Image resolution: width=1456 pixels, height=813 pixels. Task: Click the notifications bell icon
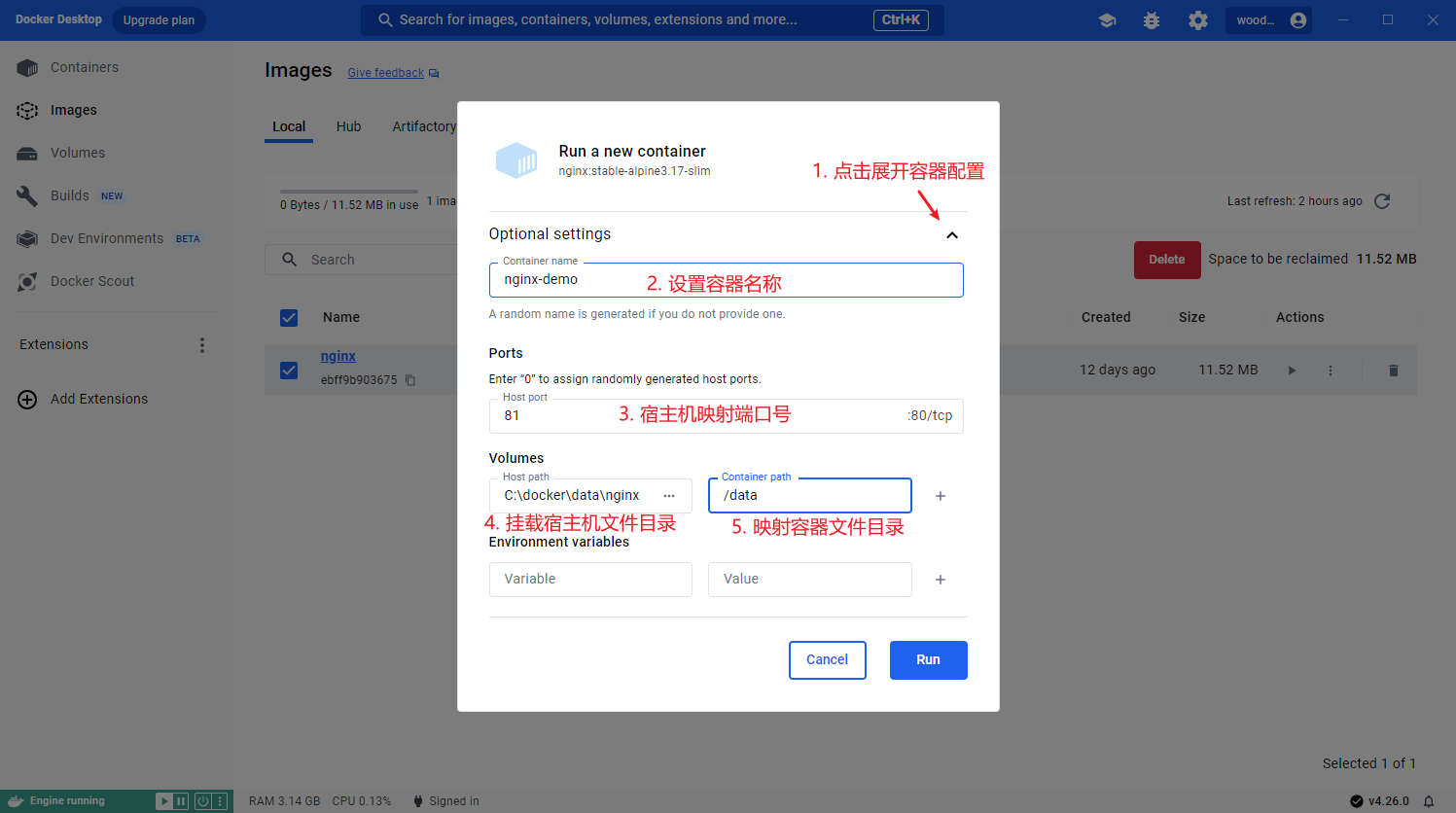pos(1429,801)
